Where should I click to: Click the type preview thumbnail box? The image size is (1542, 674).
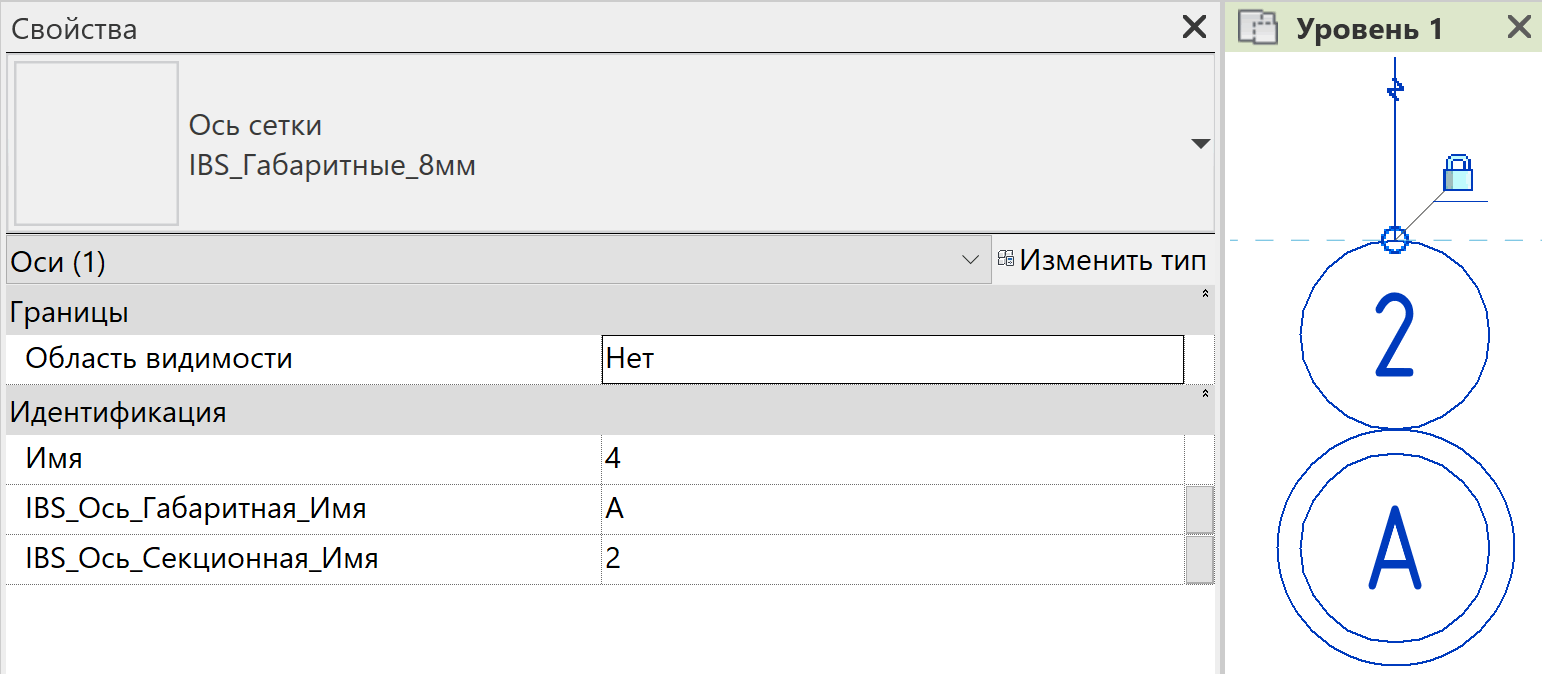click(96, 143)
